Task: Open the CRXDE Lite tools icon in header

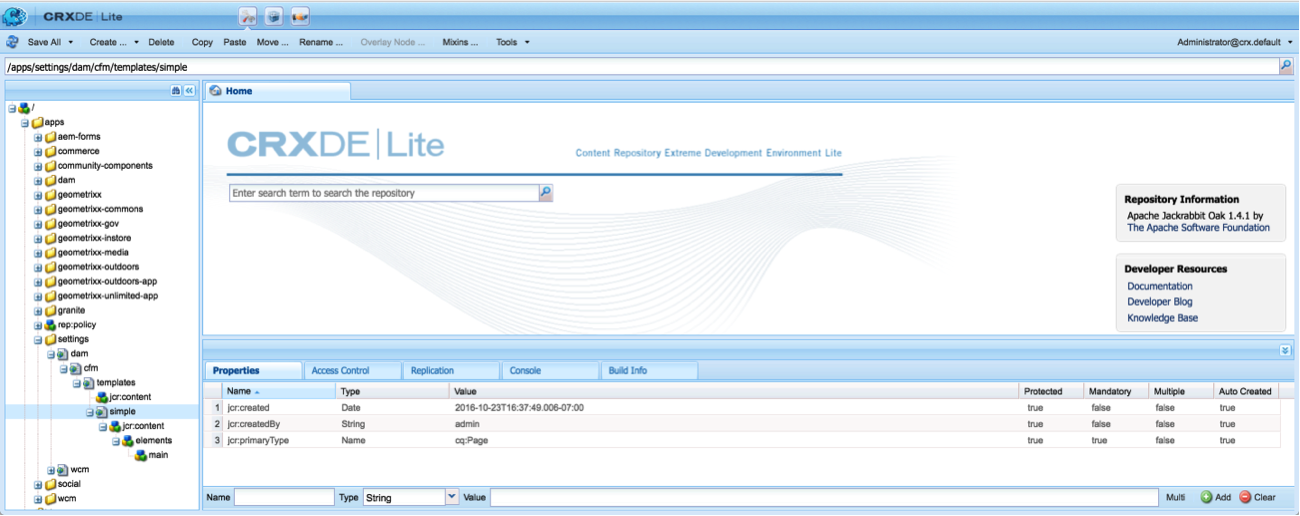Action: (x=248, y=17)
